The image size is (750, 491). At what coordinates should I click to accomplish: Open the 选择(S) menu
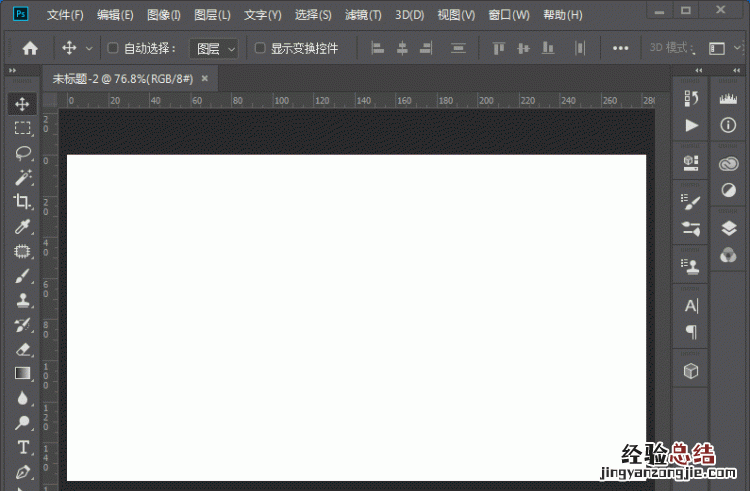(313, 15)
